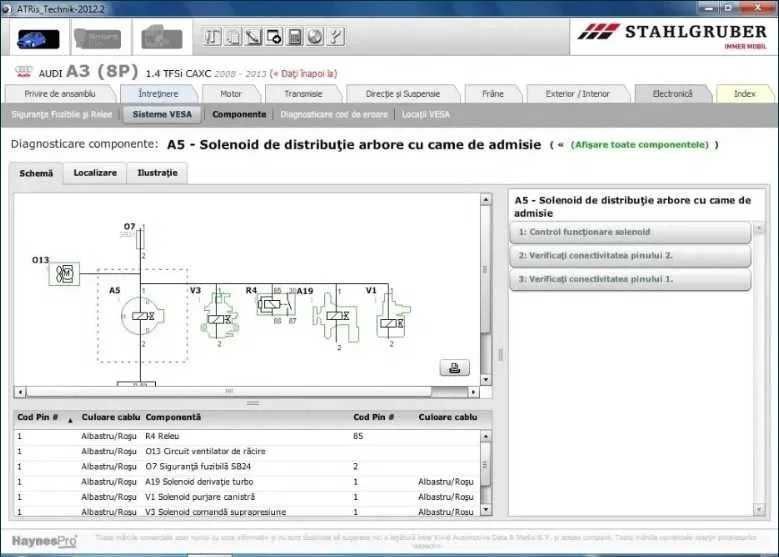This screenshot has width=779, height=557.
Task: Click schema horizontal scroll left arrow
Action: (20, 392)
